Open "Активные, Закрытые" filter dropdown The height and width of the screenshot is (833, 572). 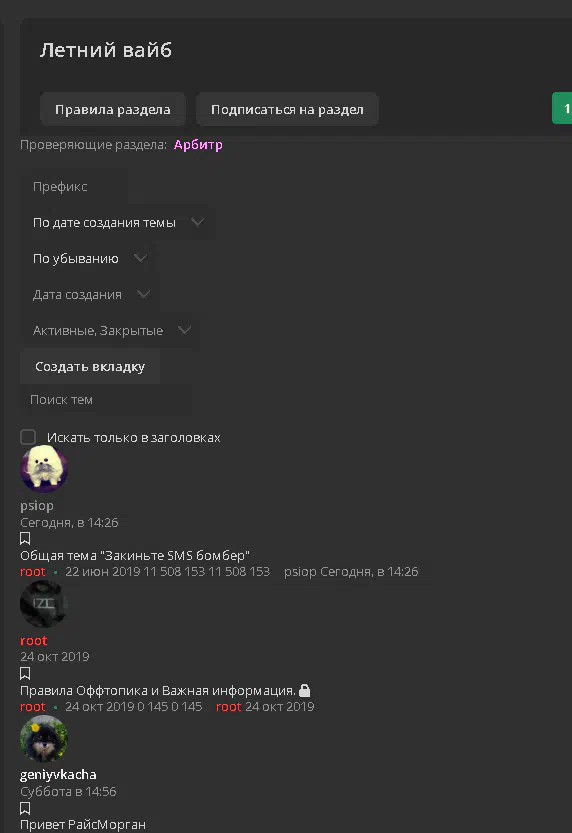click(110, 330)
